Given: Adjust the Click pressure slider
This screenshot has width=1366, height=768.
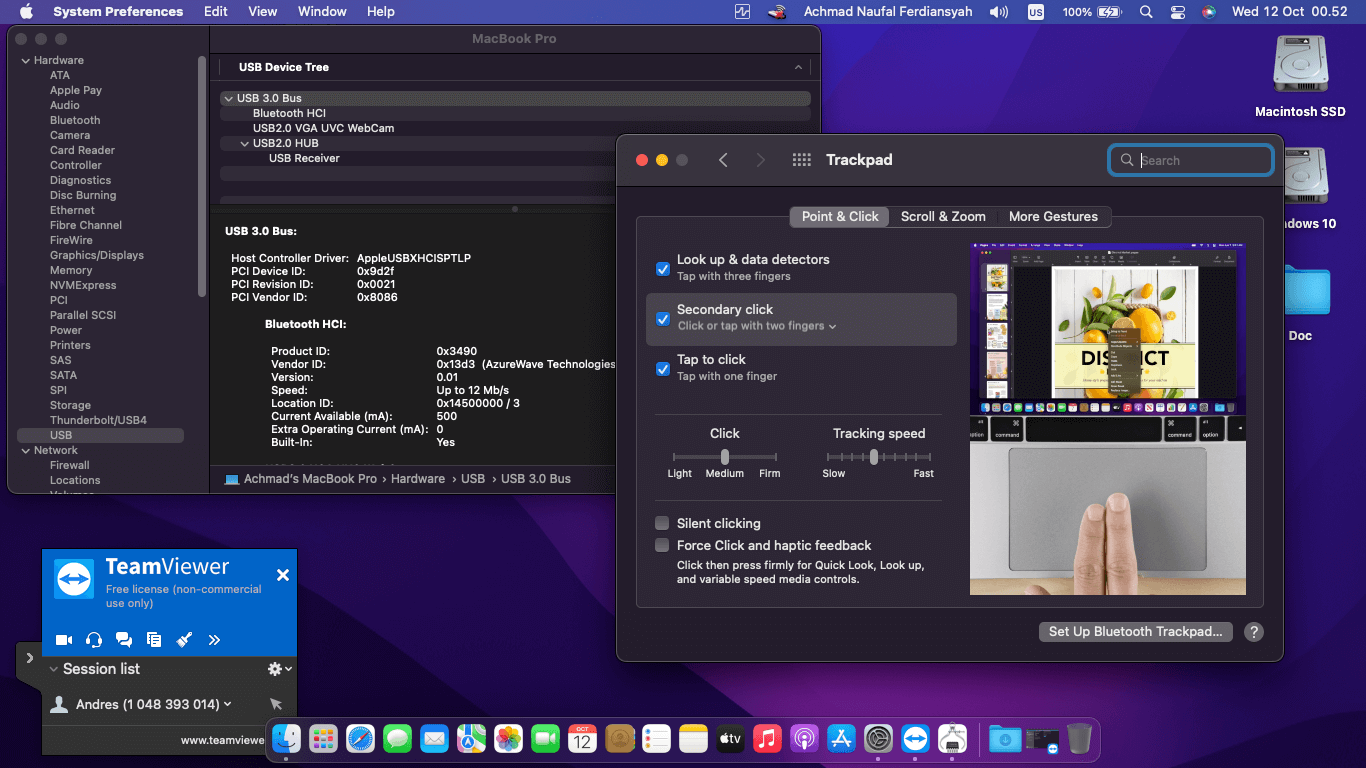Looking at the screenshot, I should point(725,457).
